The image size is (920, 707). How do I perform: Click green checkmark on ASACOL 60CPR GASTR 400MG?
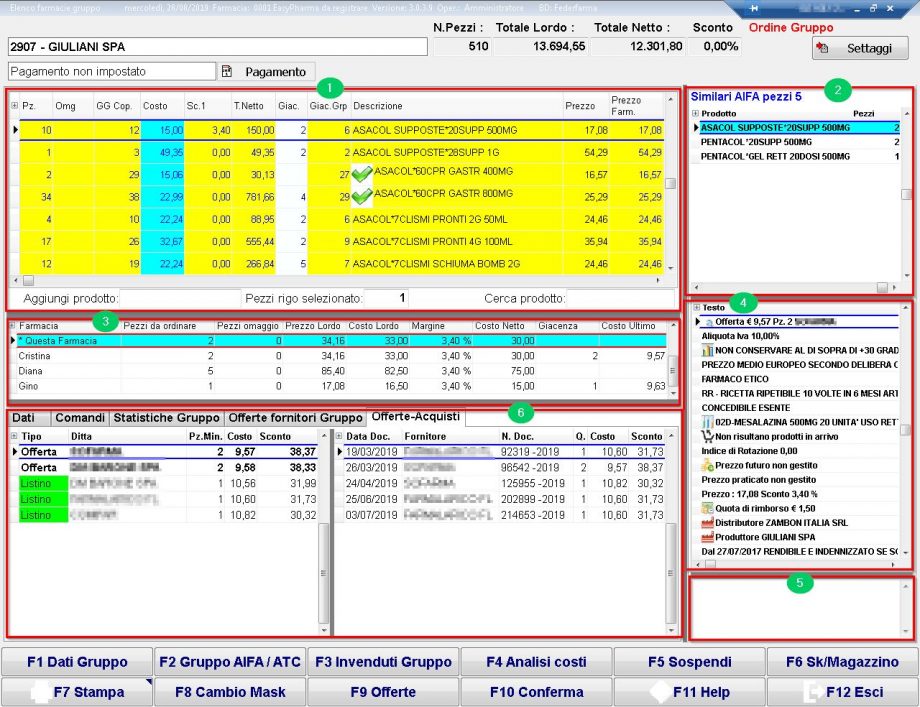(x=361, y=174)
